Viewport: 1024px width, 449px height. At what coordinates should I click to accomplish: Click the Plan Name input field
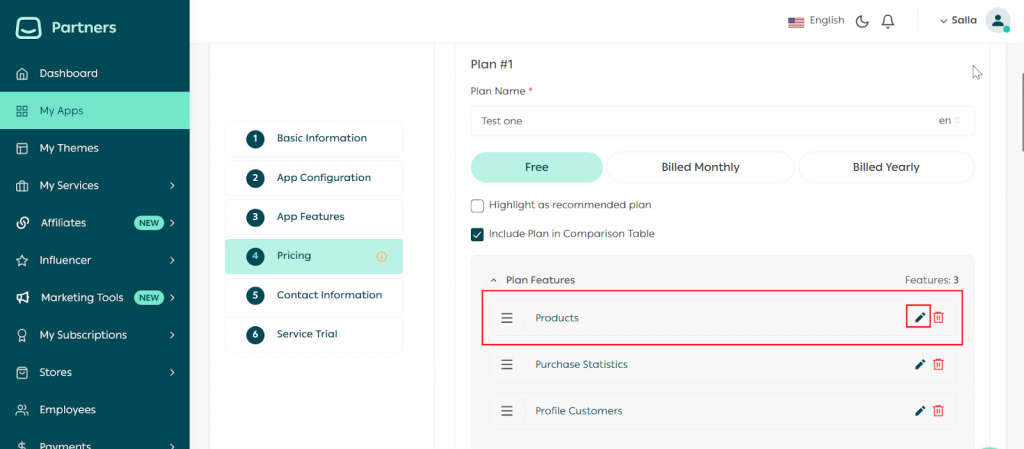700,121
